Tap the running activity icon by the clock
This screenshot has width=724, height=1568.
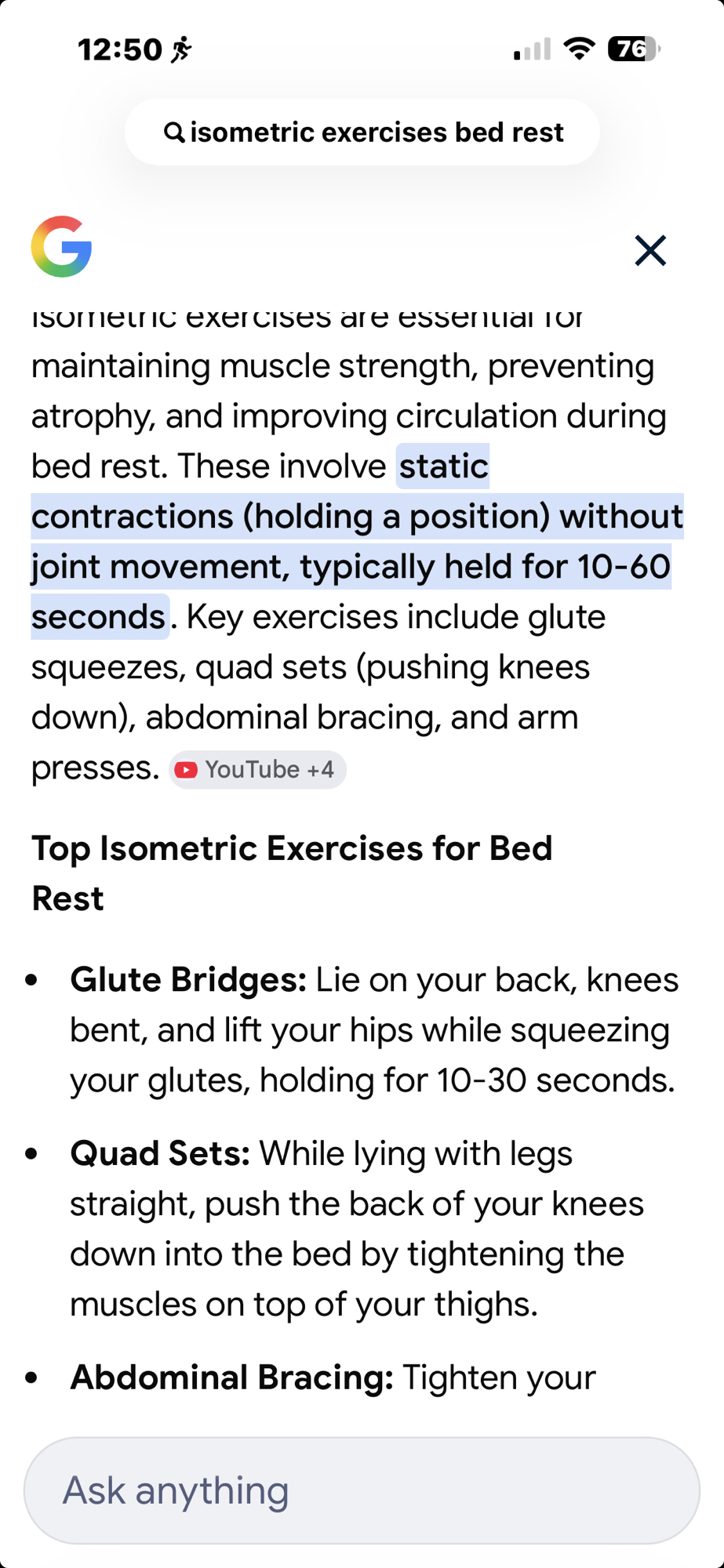click(182, 49)
